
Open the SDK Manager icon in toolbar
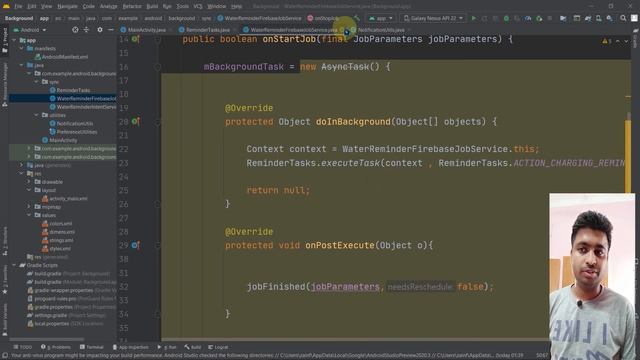[609, 18]
